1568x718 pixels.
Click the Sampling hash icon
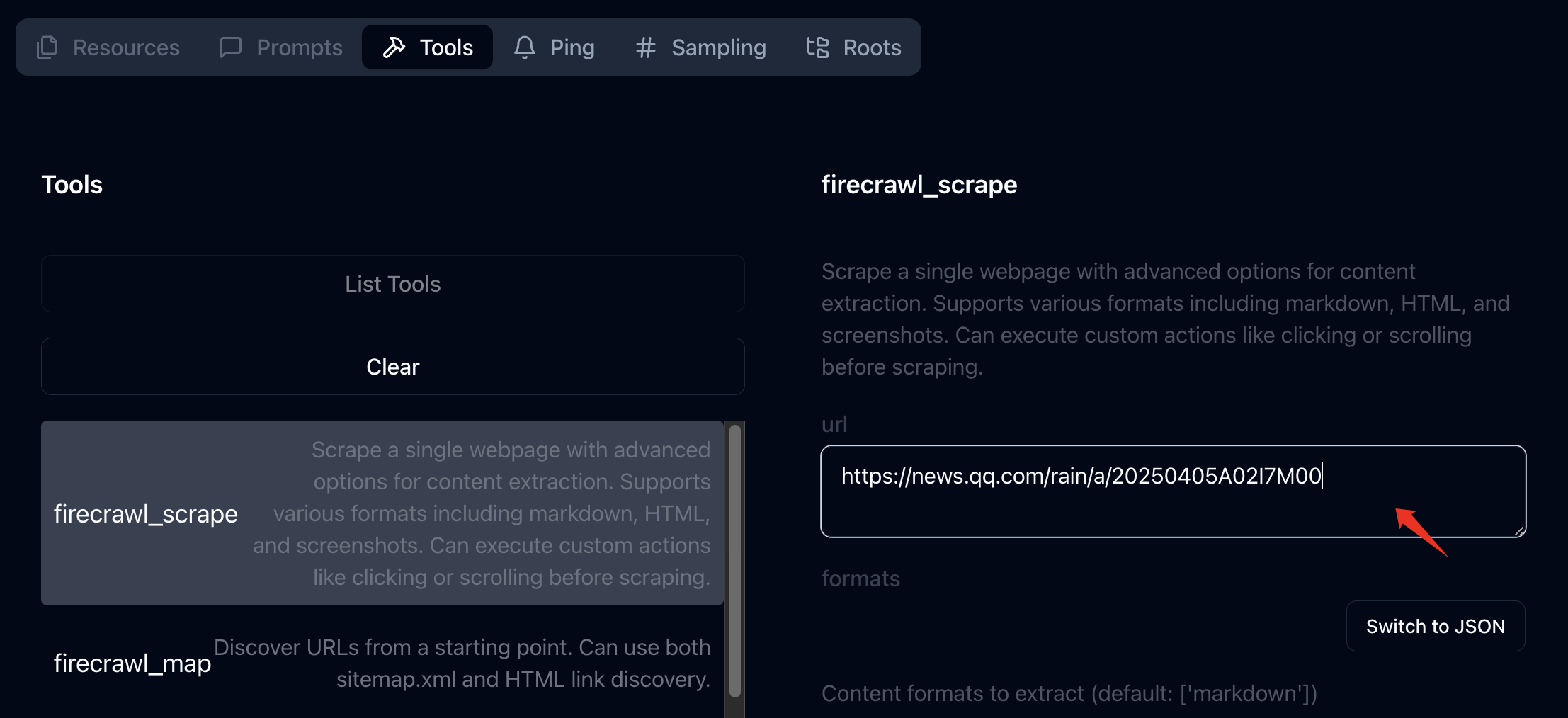coord(644,47)
